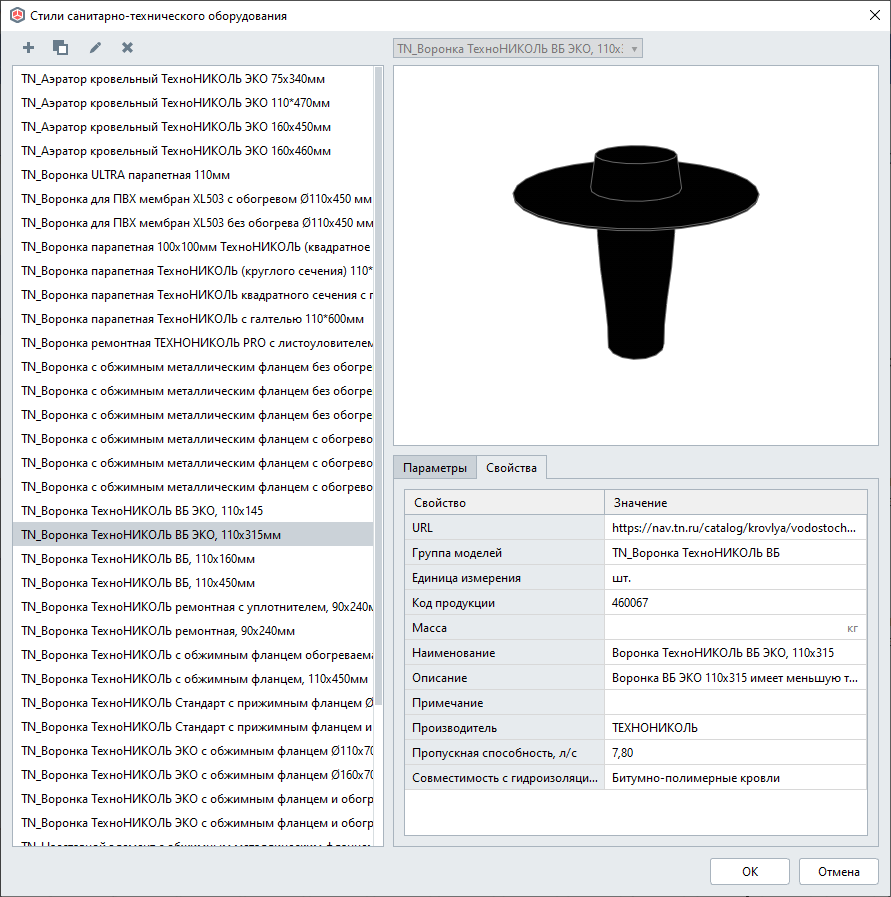
Task: Click the Описание value cell
Action: coord(735,678)
